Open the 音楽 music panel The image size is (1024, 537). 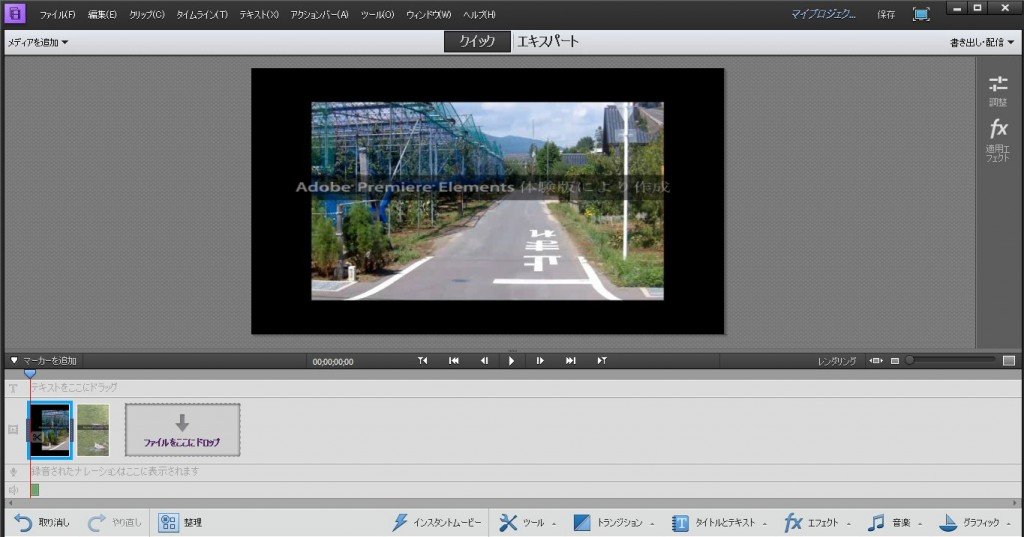pyautogui.click(x=895, y=523)
